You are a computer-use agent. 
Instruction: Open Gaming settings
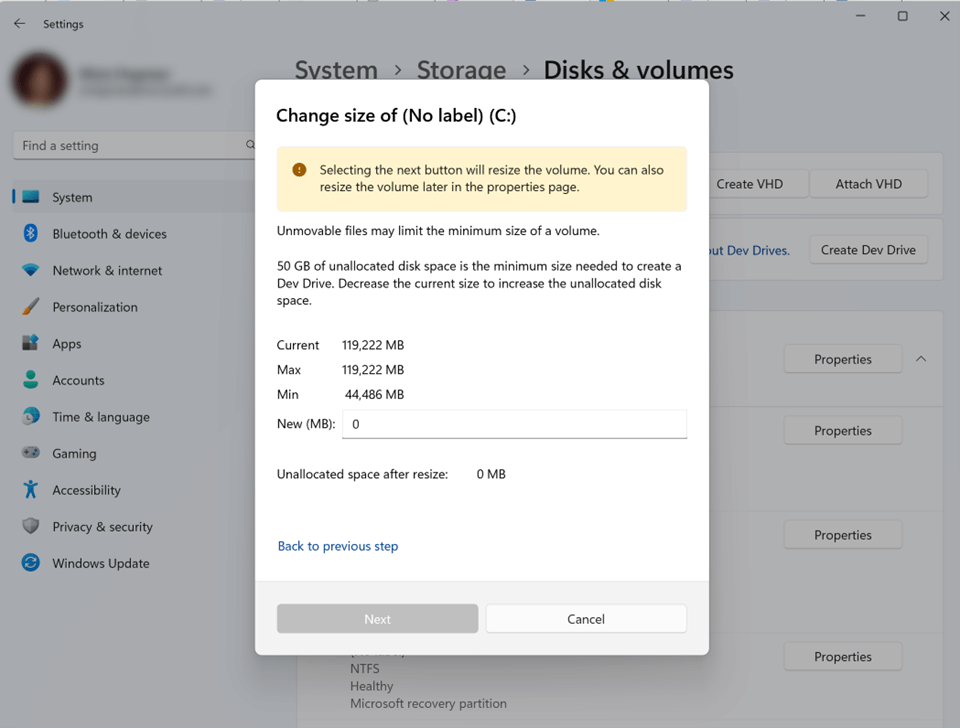point(72,453)
